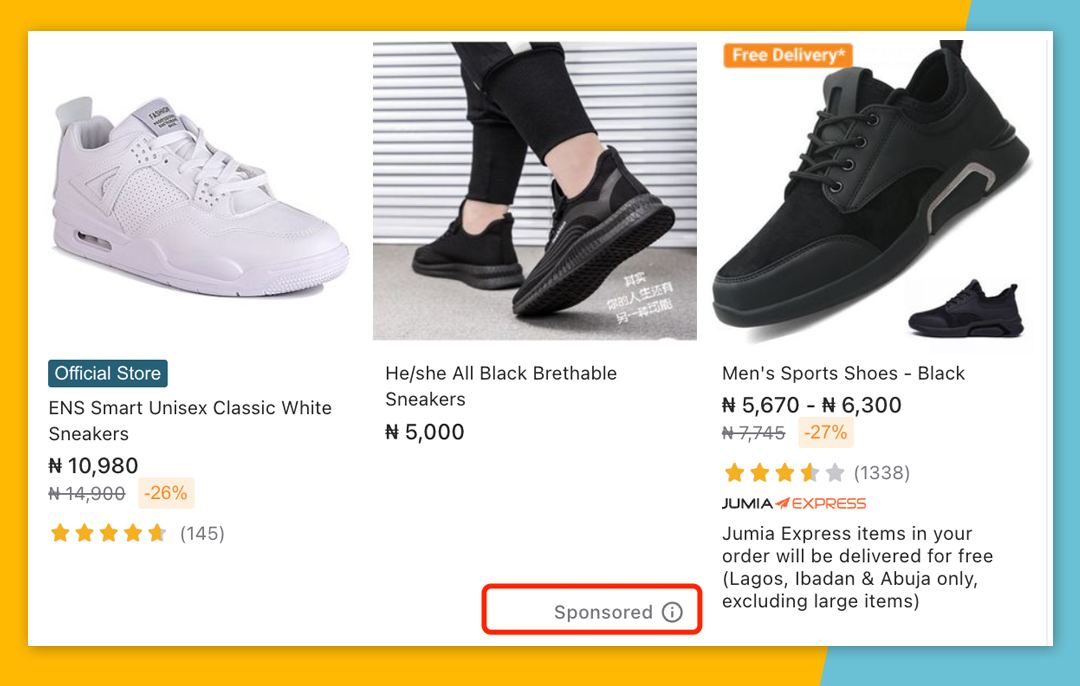
Task: Click the Sponsored label
Action: (x=604, y=611)
